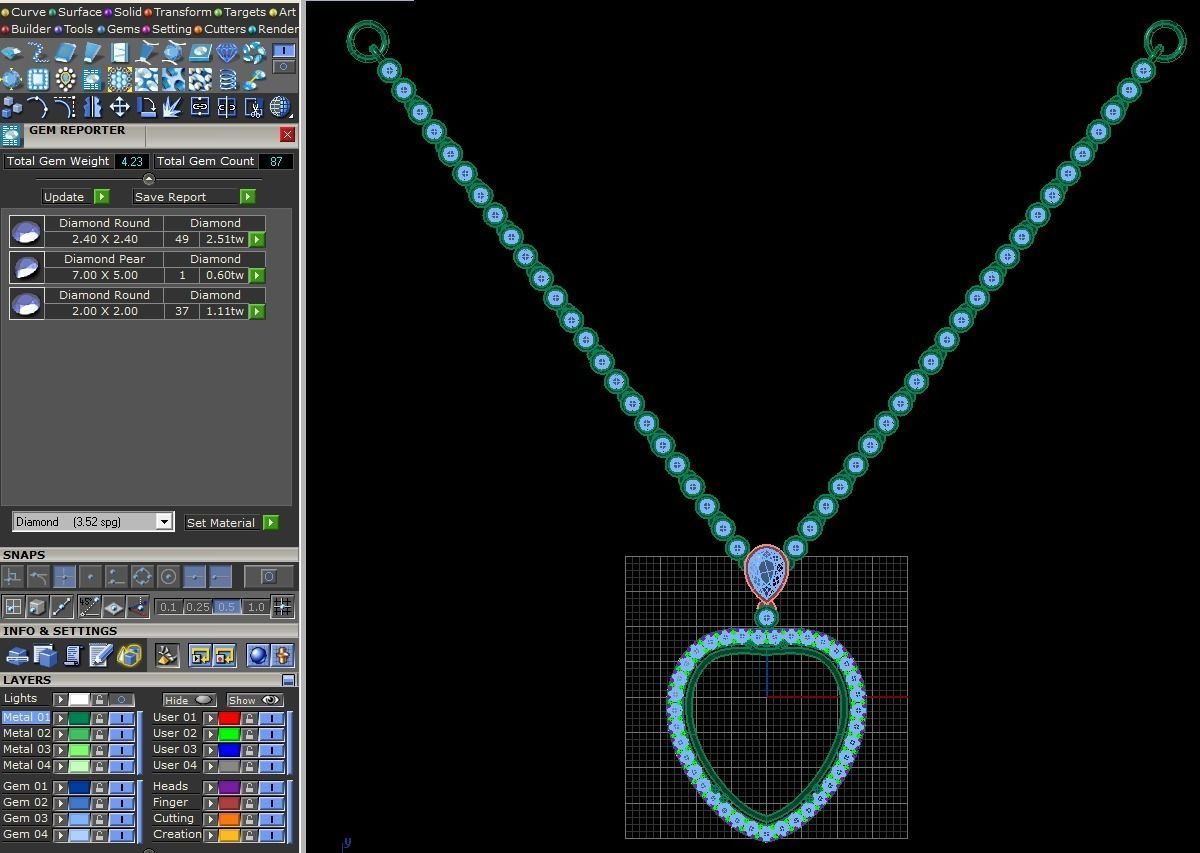Set grid snap spacing to 0.1
1200x853 pixels.
coord(168,607)
